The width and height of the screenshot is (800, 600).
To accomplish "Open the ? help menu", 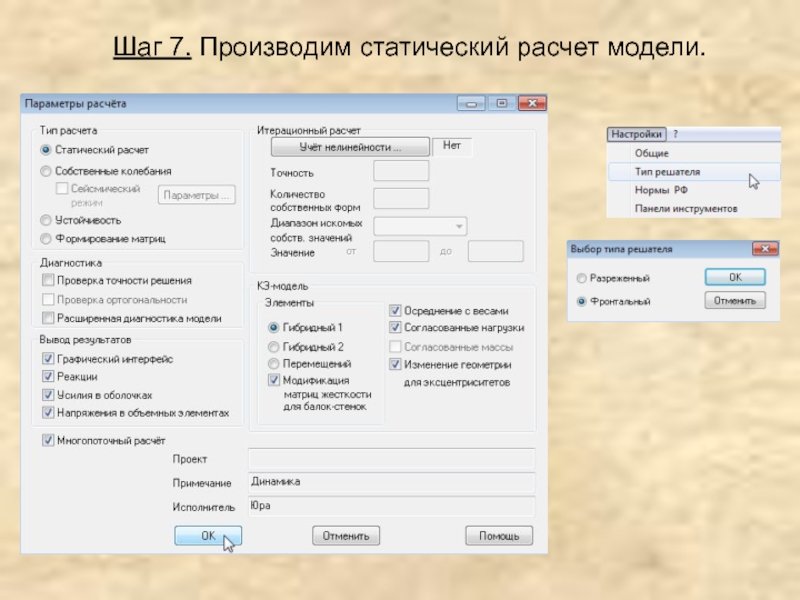I will tap(676, 134).
